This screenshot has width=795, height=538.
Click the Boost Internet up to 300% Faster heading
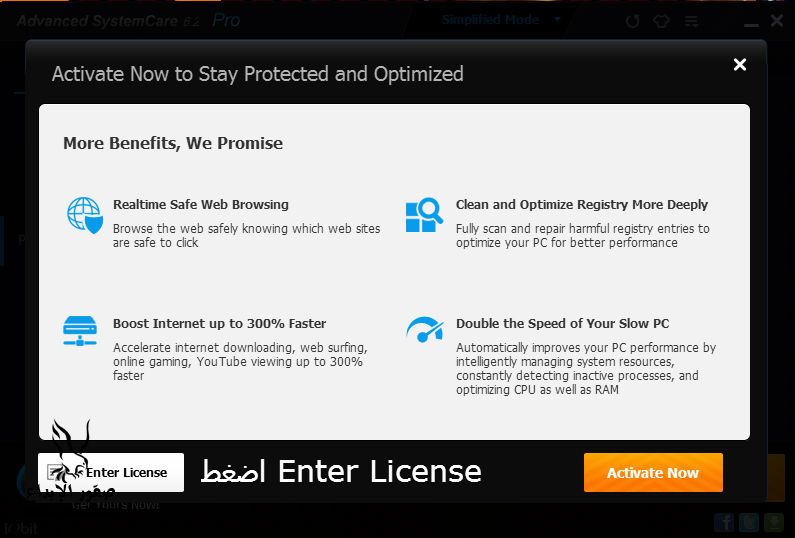pyautogui.click(x=219, y=323)
